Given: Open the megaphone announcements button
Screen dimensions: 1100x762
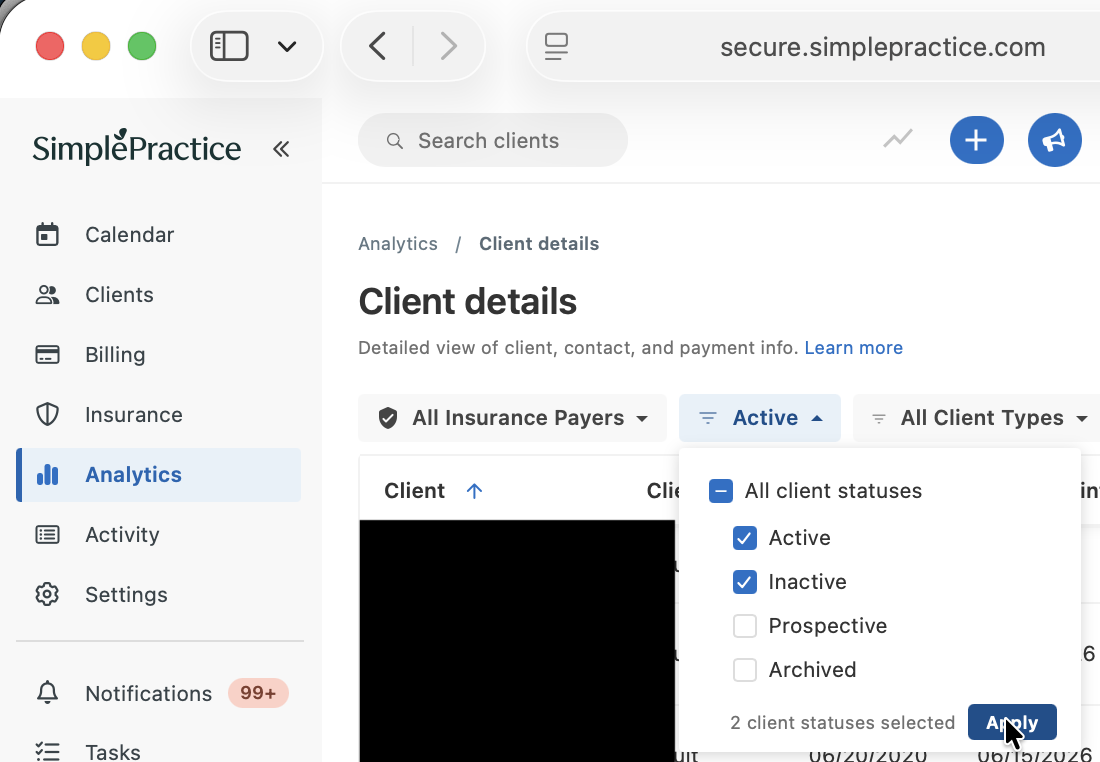Looking at the screenshot, I should [1054, 140].
